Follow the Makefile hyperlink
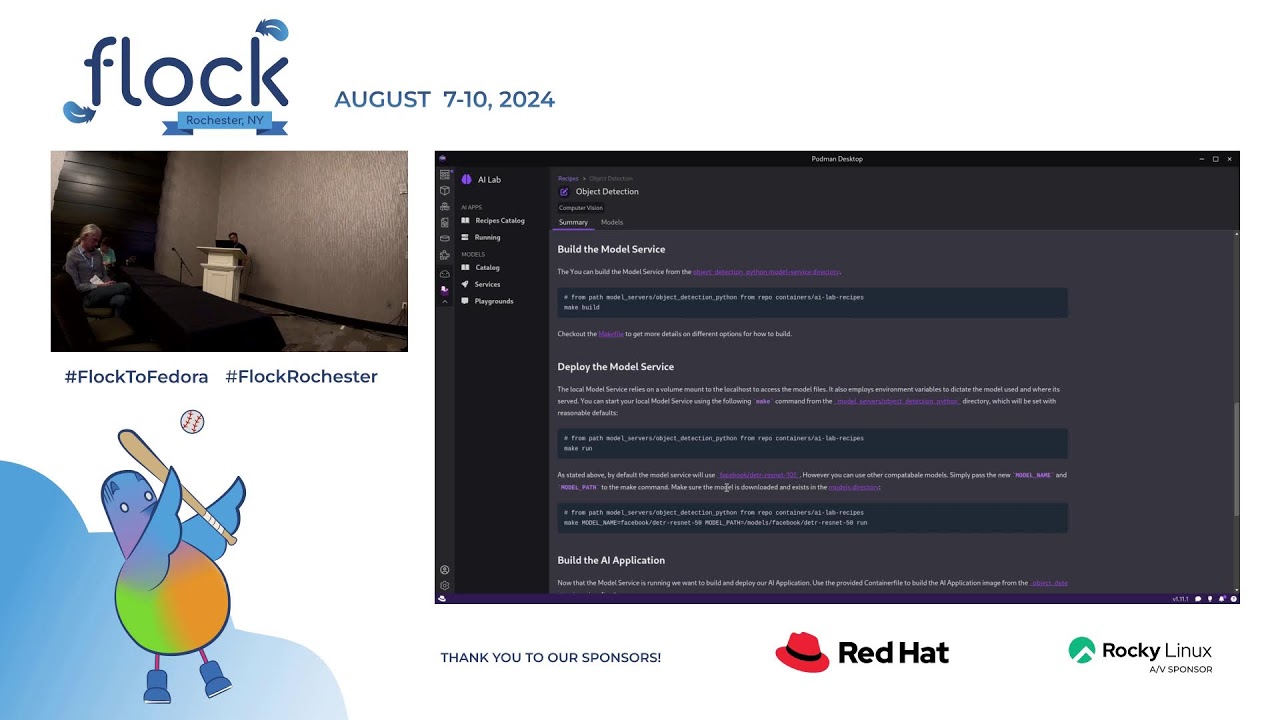This screenshot has height=720, width=1280. click(611, 334)
